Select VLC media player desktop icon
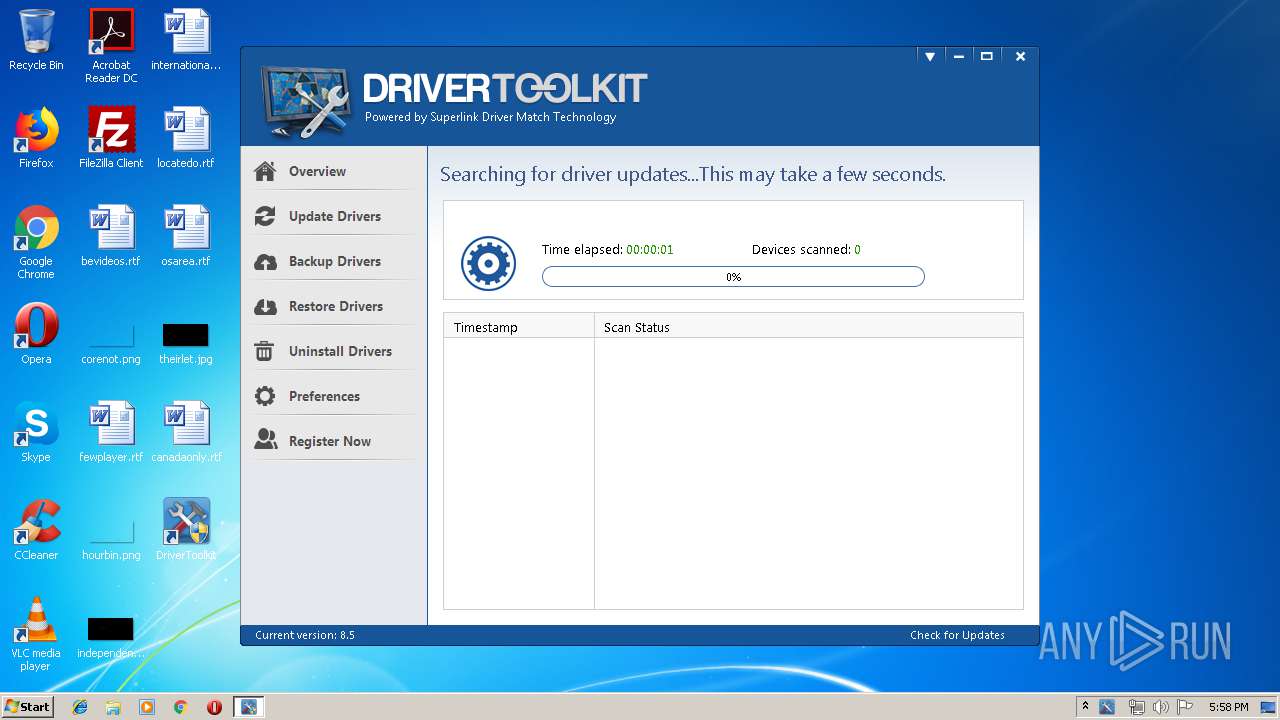Screen dimensions: 1280x720 (36, 635)
